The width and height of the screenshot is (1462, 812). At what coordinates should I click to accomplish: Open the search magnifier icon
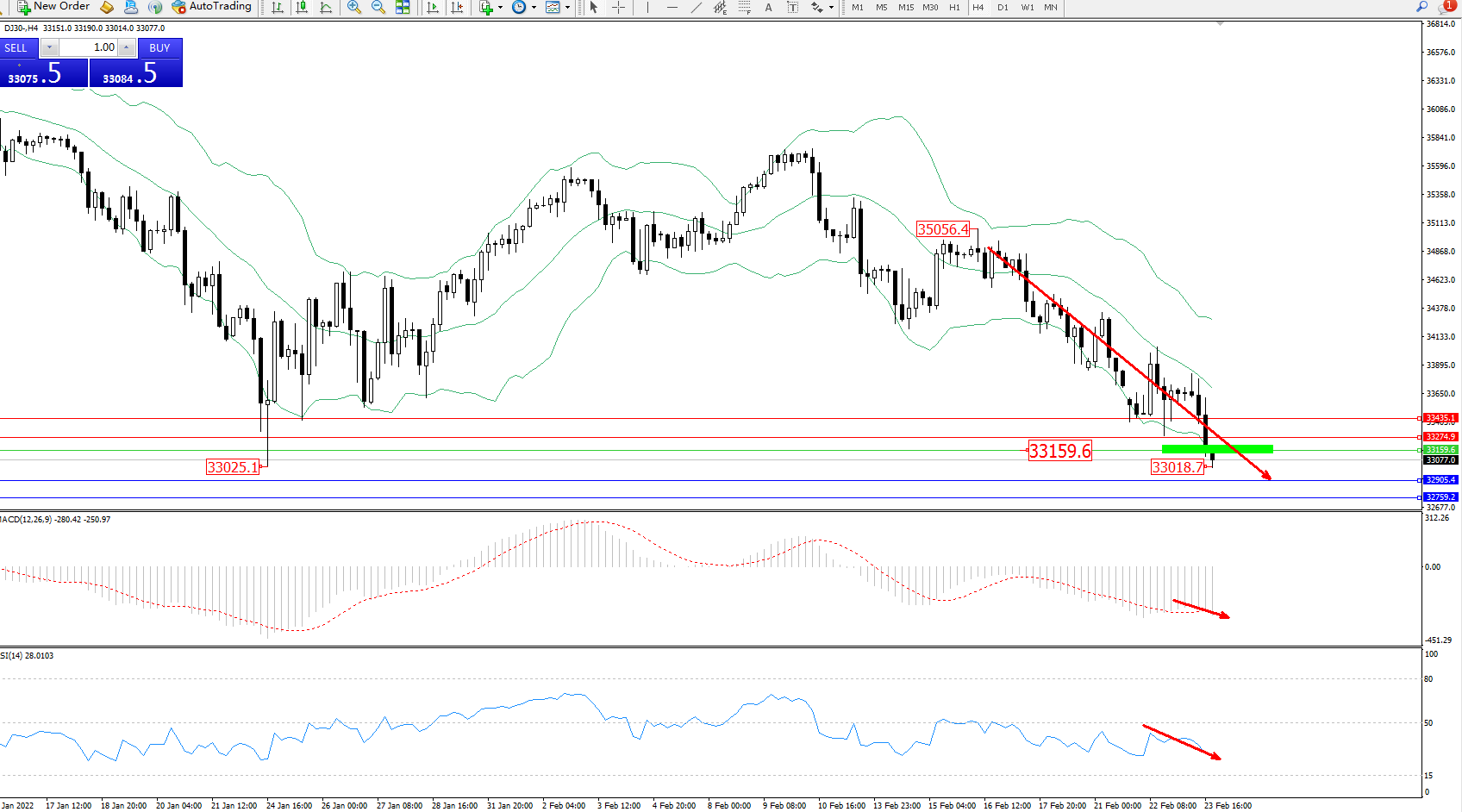1421,7
